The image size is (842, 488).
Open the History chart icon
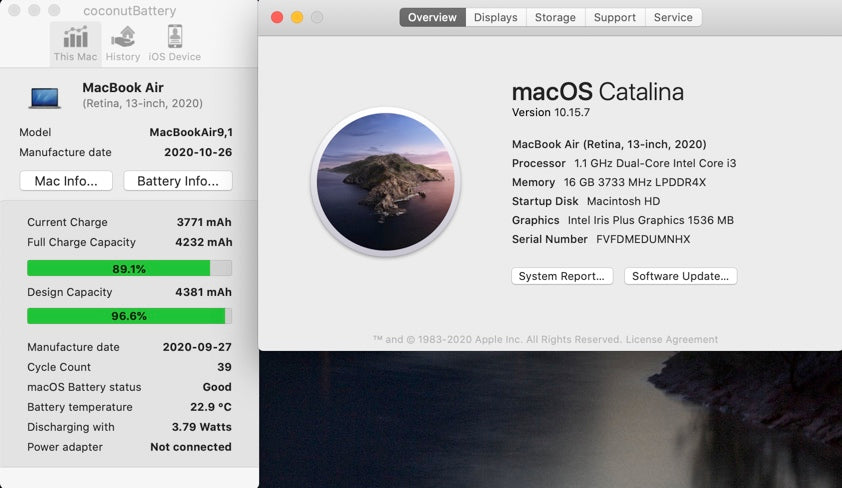point(122,43)
